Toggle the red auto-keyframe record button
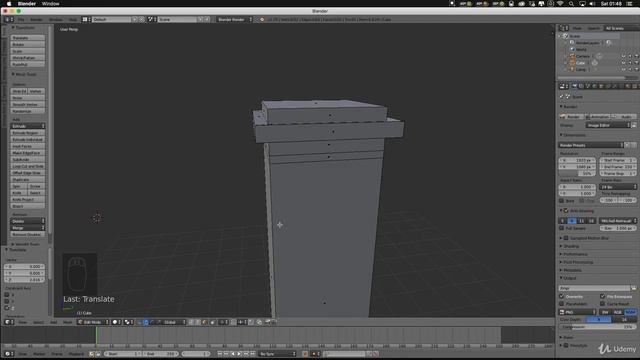 tap(305, 354)
